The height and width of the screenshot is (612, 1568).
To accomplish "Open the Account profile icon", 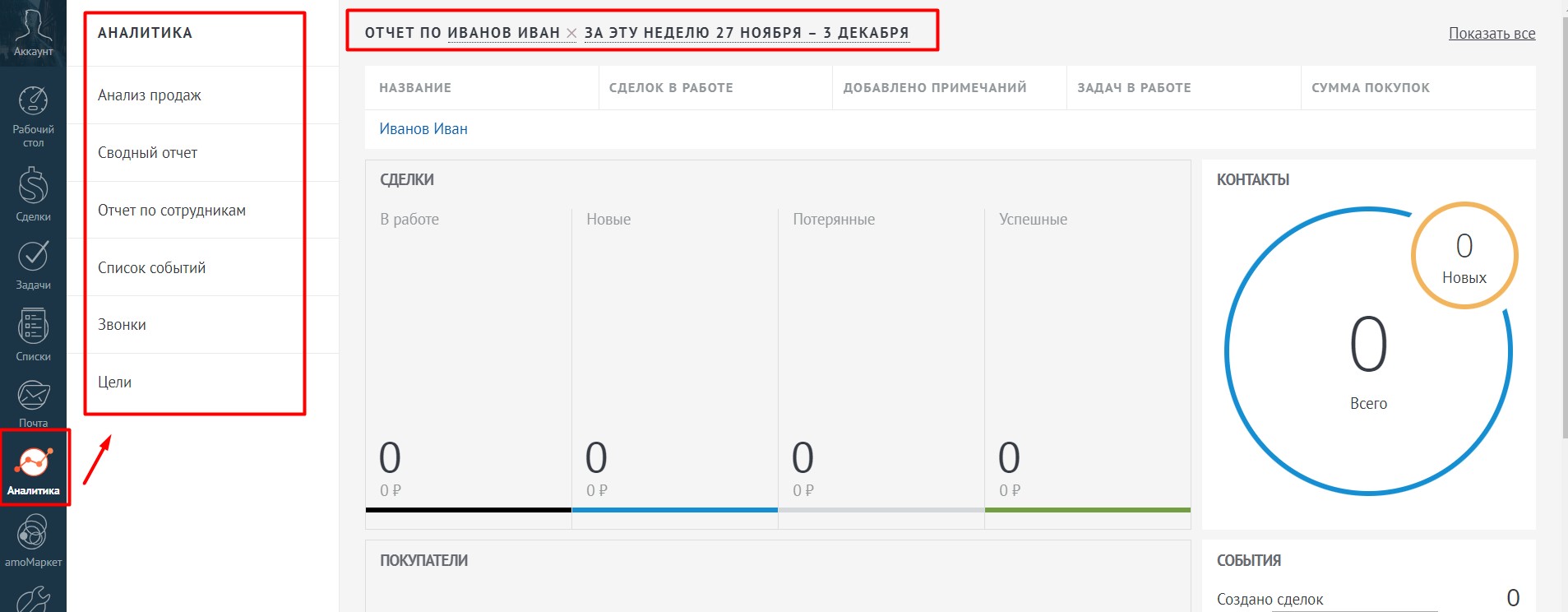I will (33, 31).
